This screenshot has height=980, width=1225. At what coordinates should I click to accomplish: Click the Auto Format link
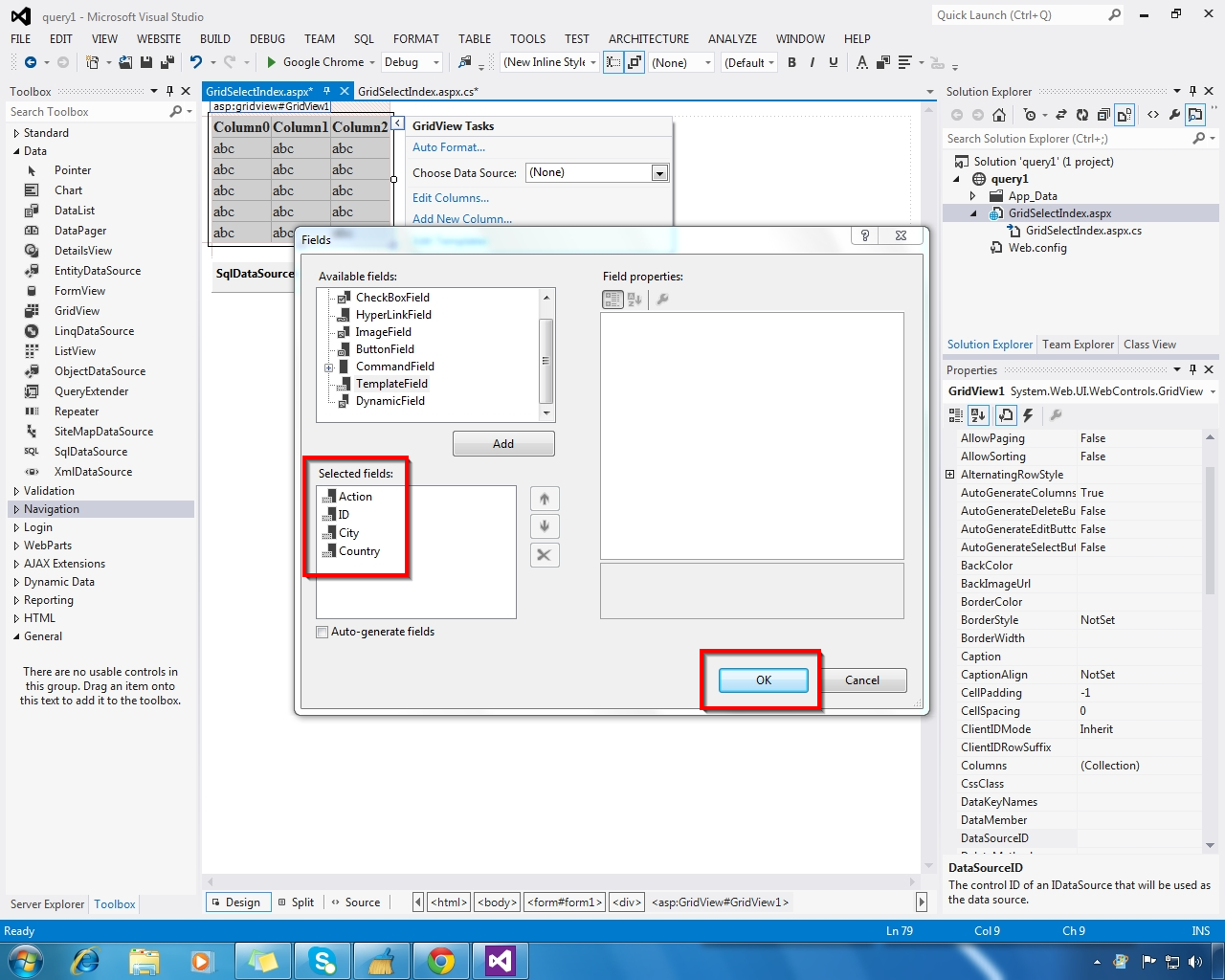(x=448, y=147)
